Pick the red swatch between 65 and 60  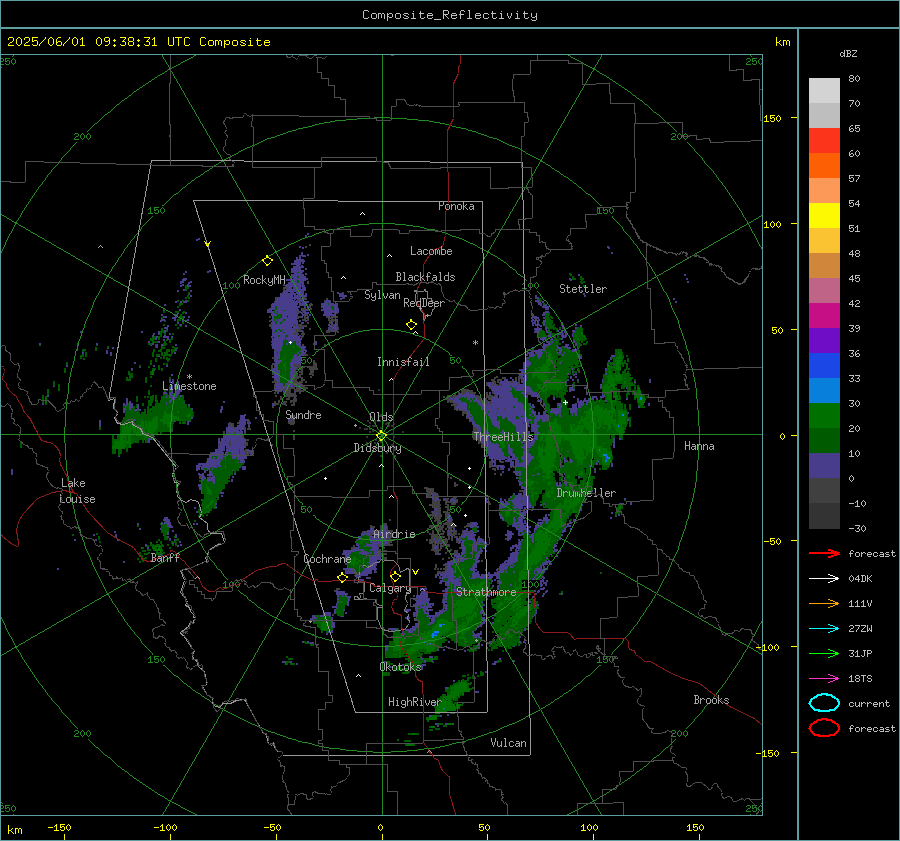click(x=824, y=140)
